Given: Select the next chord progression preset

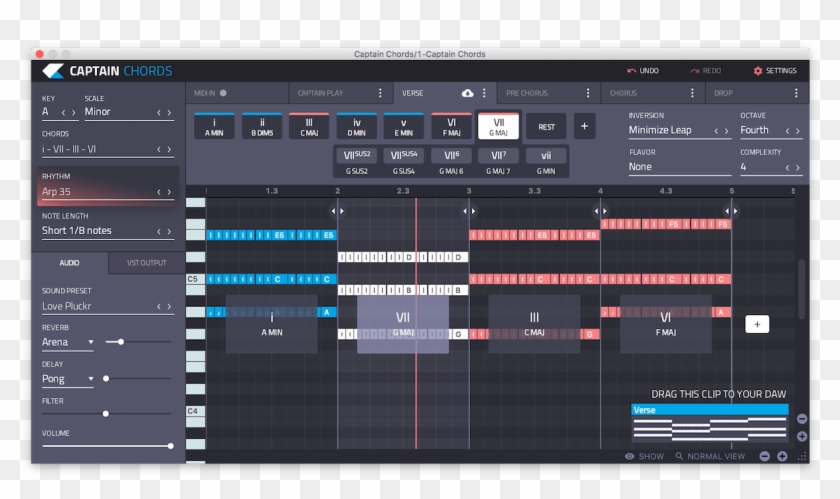Looking at the screenshot, I should point(169,150).
